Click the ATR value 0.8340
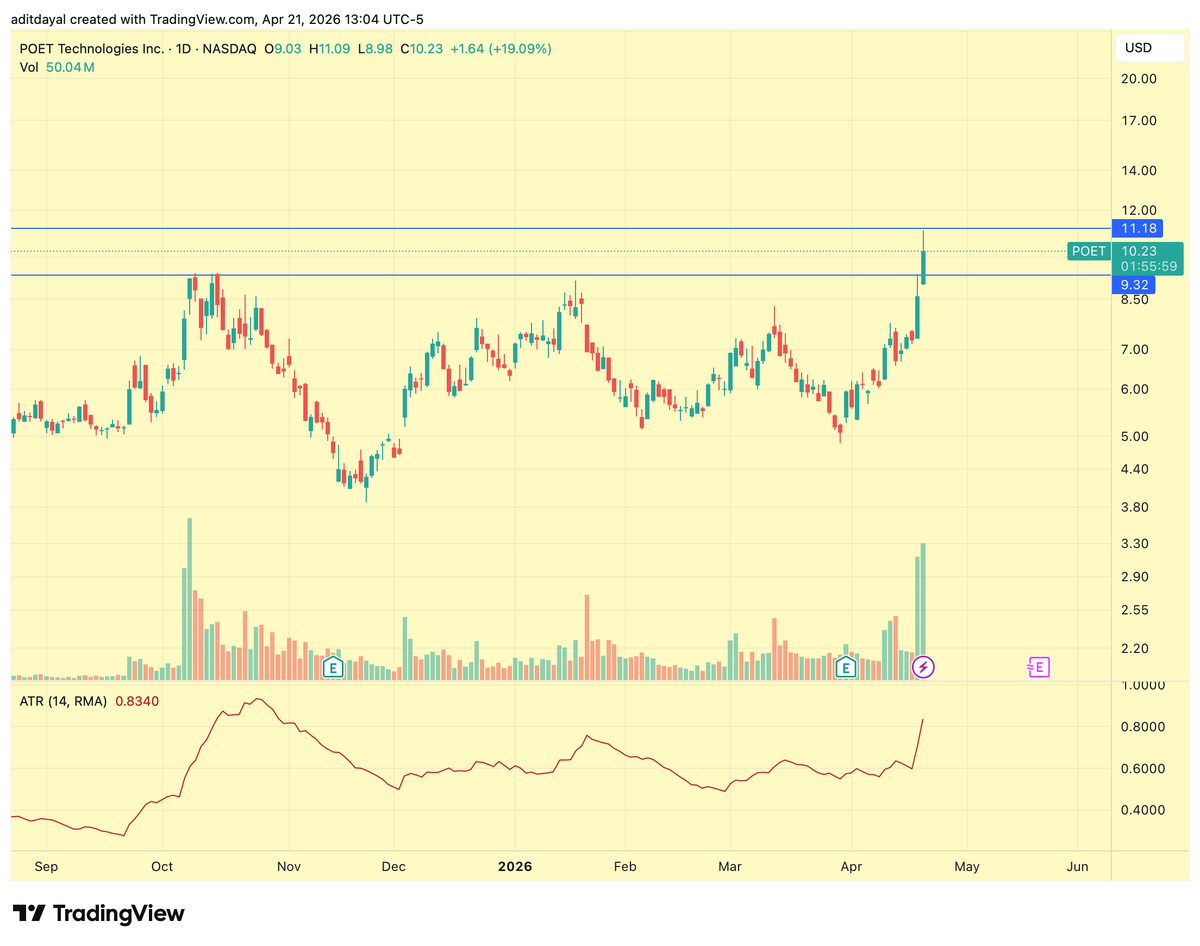Image resolution: width=1200 pixels, height=946 pixels. point(137,701)
